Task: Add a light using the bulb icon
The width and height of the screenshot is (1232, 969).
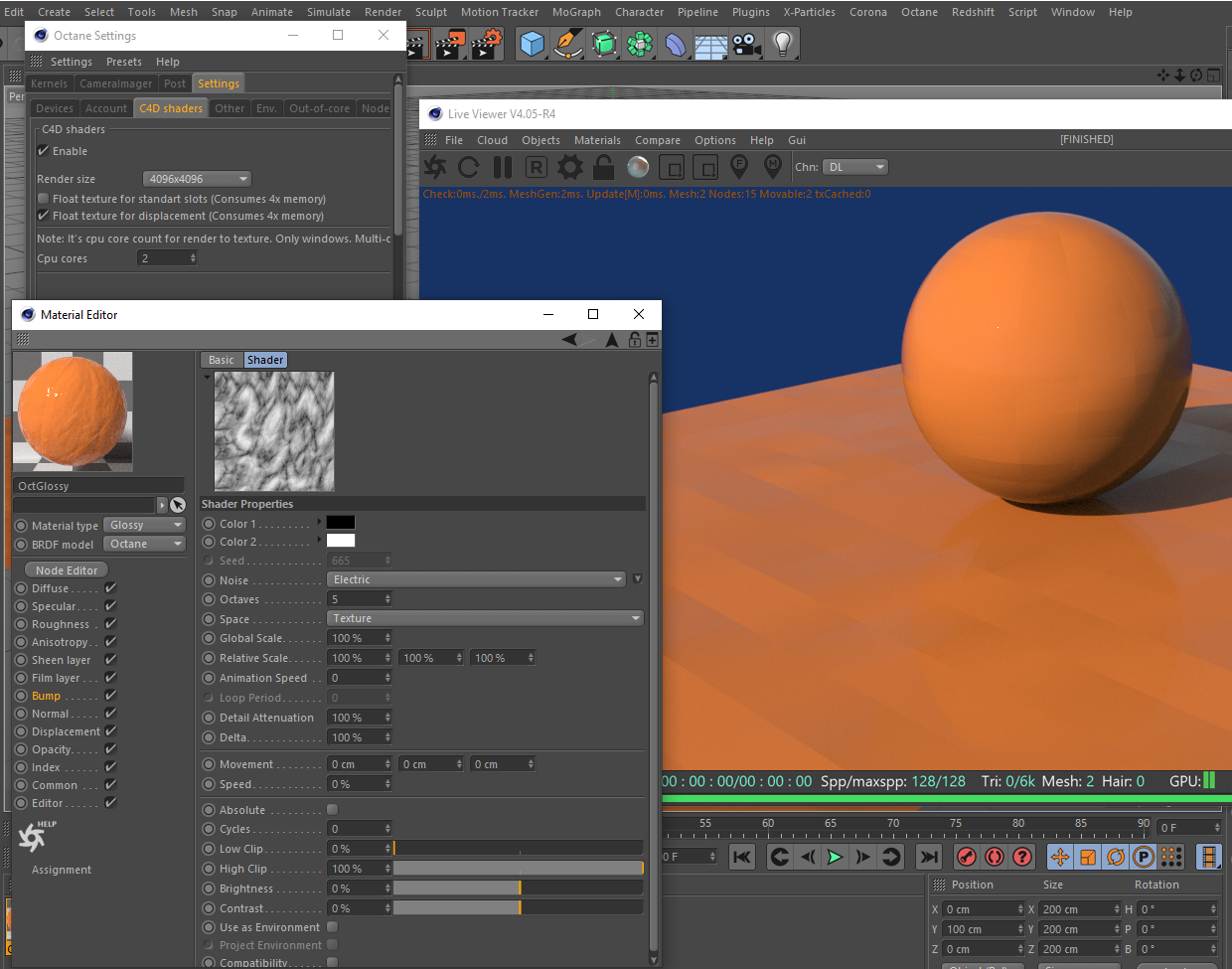Action: tap(783, 45)
